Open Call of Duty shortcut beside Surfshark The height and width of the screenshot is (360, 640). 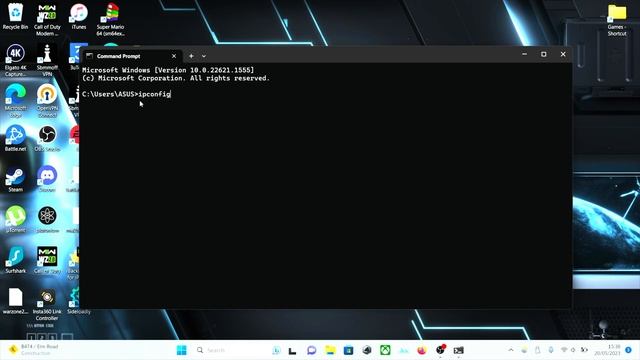tap(47, 260)
